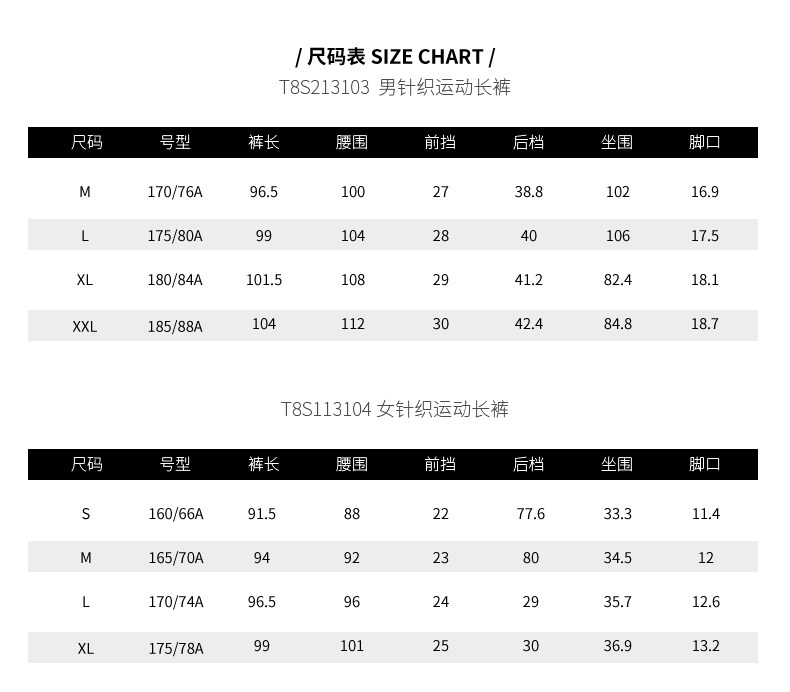Click 裤长 header in the women's table

(263, 464)
